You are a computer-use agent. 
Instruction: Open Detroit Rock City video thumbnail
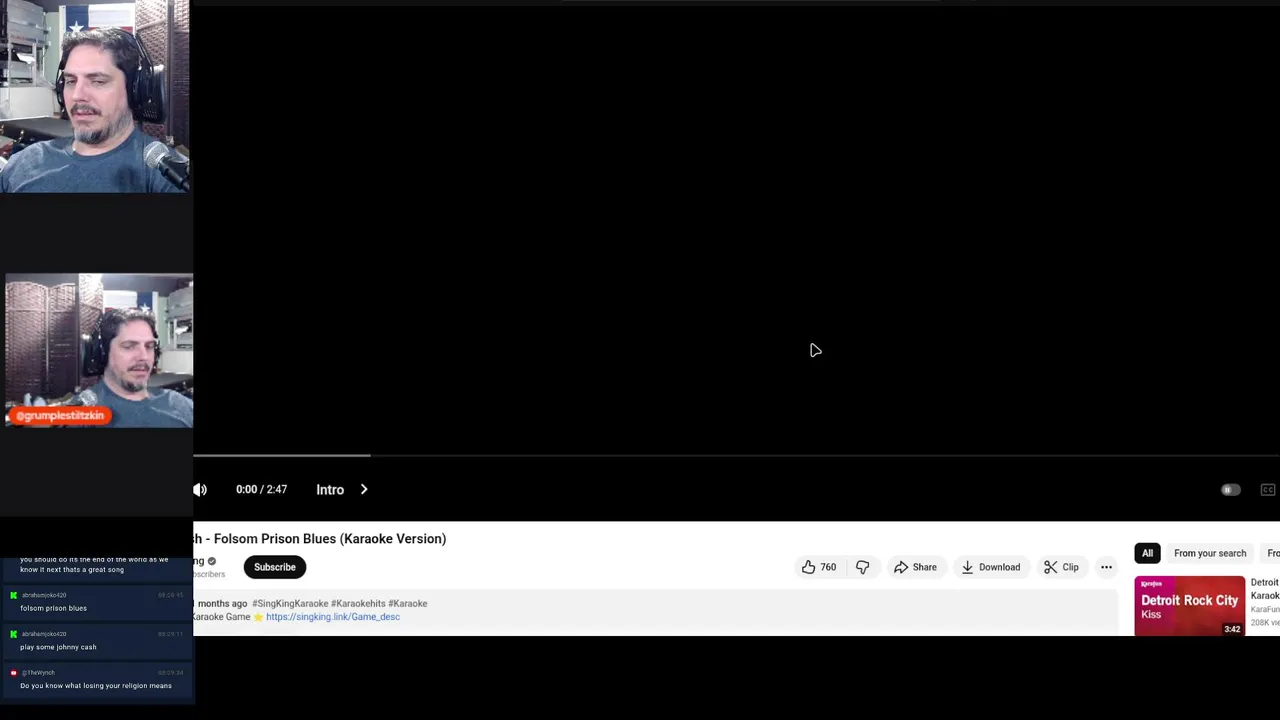click(x=1190, y=606)
